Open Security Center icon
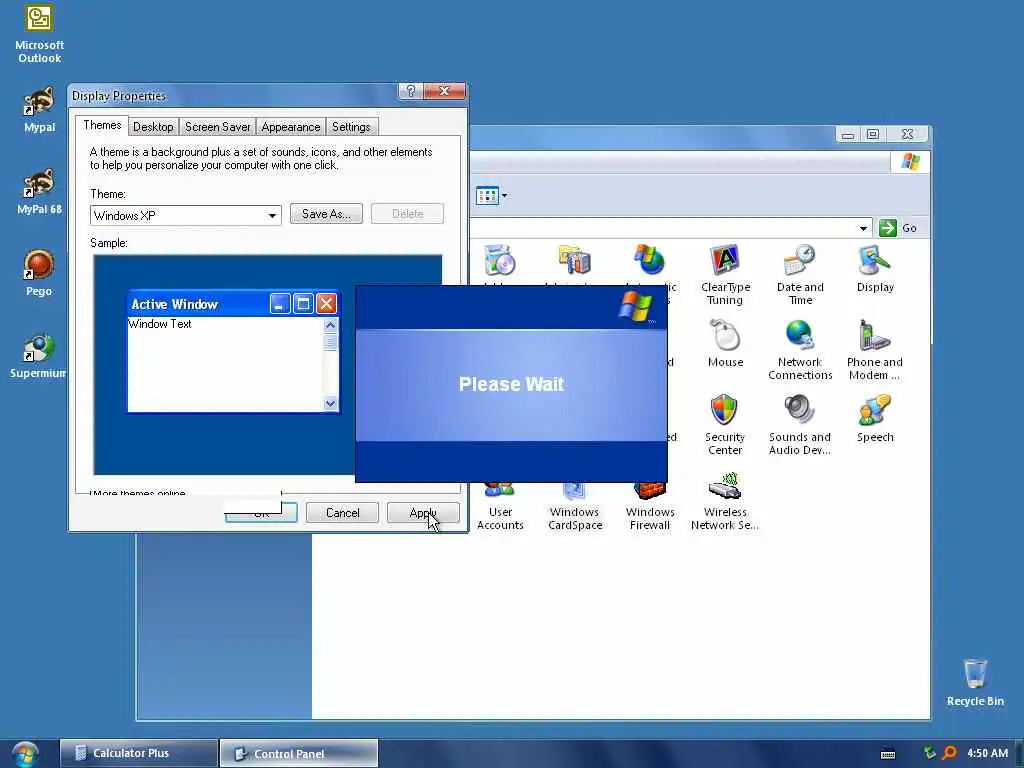This screenshot has height=768, width=1024. coord(725,424)
